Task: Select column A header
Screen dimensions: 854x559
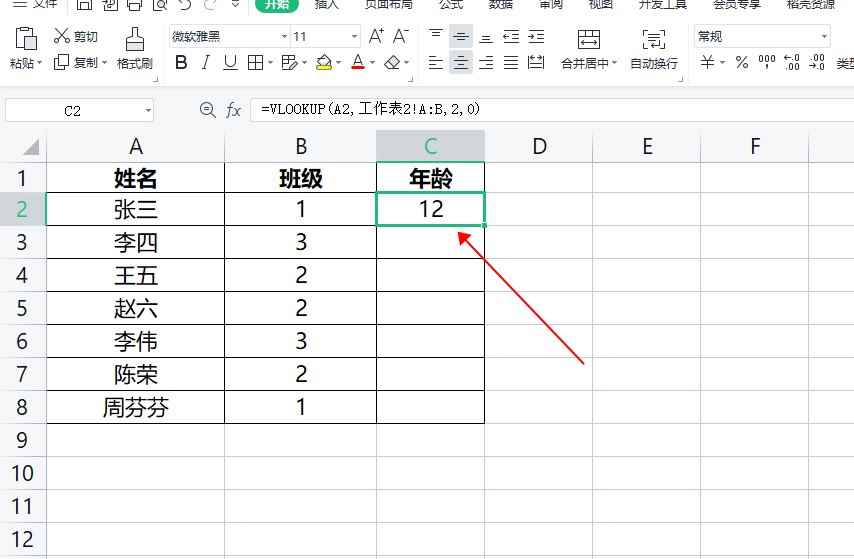Action: (x=136, y=146)
